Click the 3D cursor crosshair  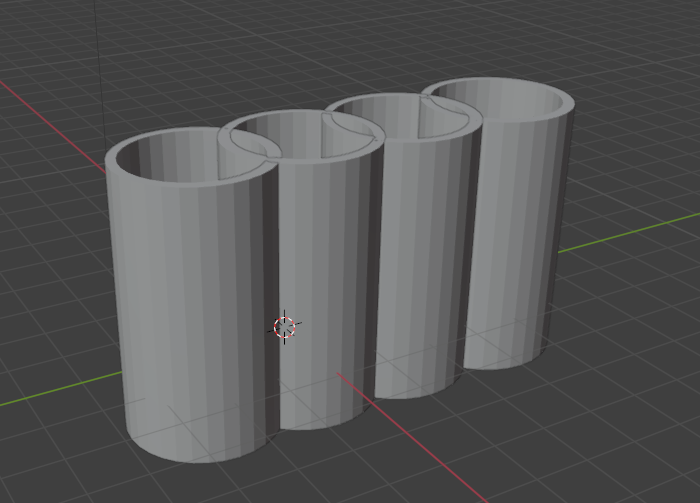(285, 327)
